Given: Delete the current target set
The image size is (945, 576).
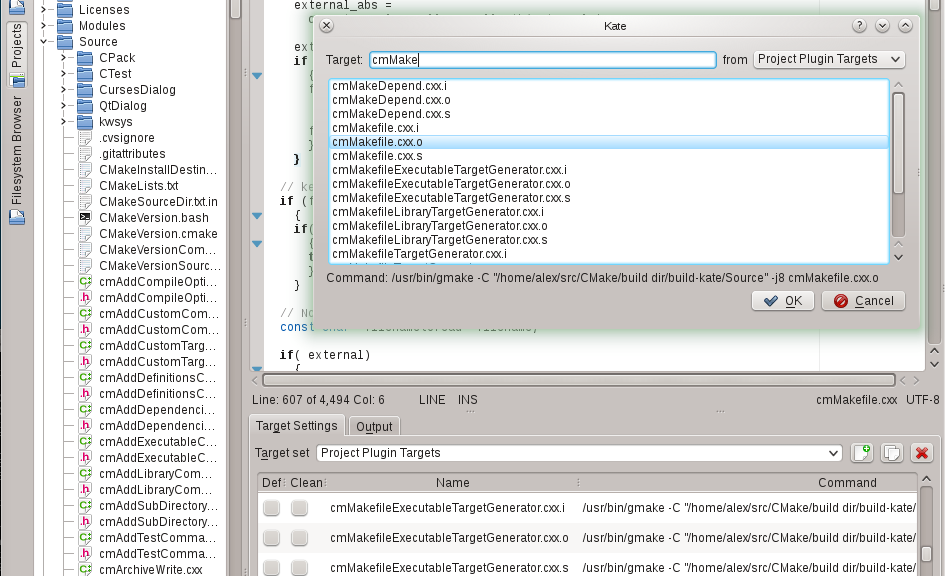Looking at the screenshot, I should 922,453.
